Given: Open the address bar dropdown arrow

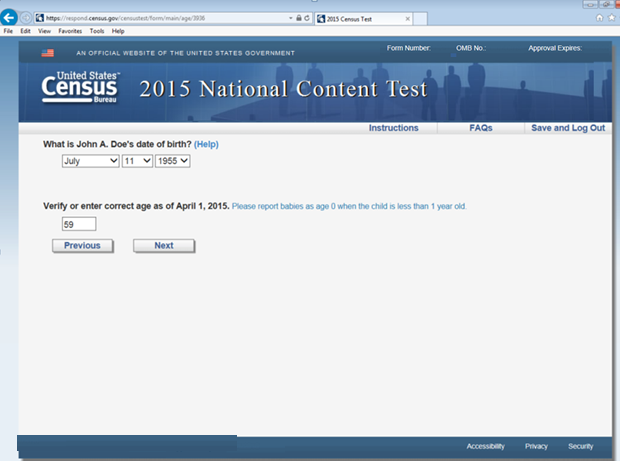Looking at the screenshot, I should pyautogui.click(x=291, y=18).
